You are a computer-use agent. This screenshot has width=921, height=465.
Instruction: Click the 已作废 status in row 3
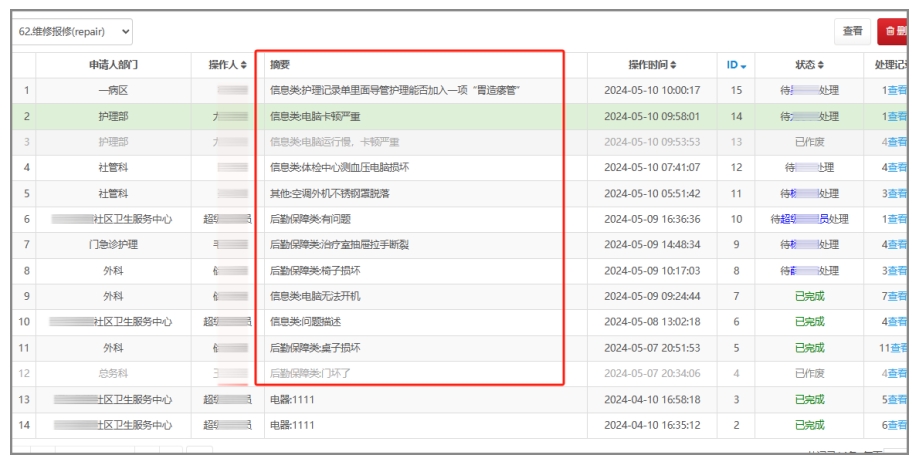point(809,142)
